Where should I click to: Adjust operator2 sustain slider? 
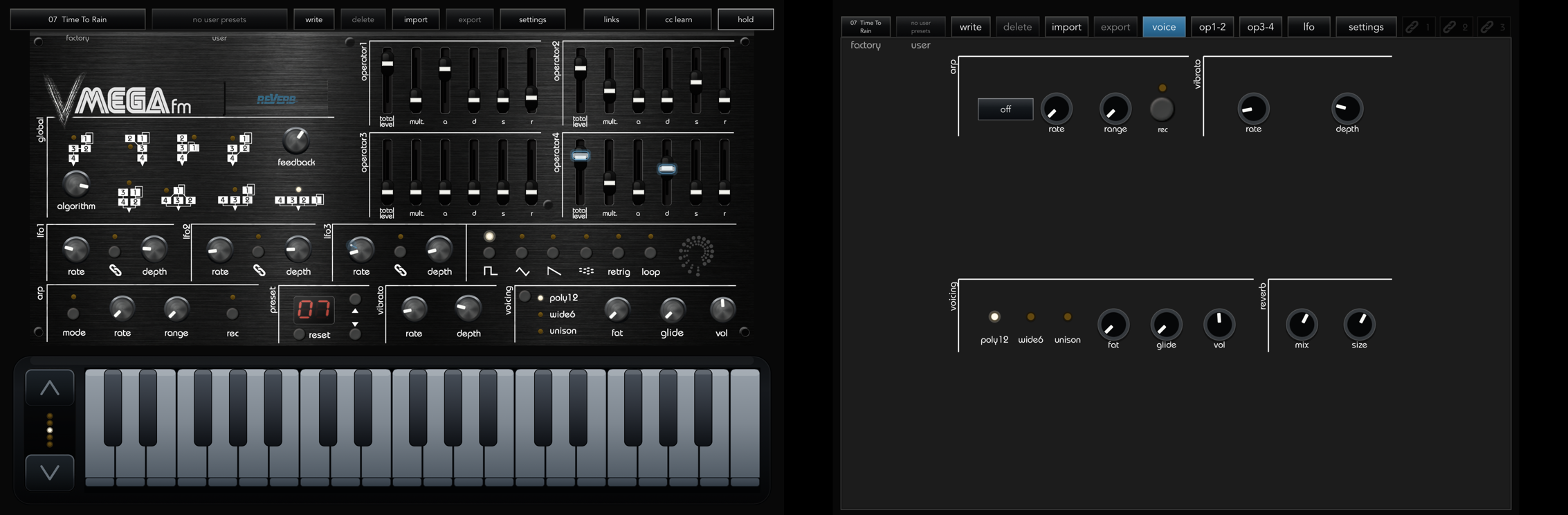(696, 82)
